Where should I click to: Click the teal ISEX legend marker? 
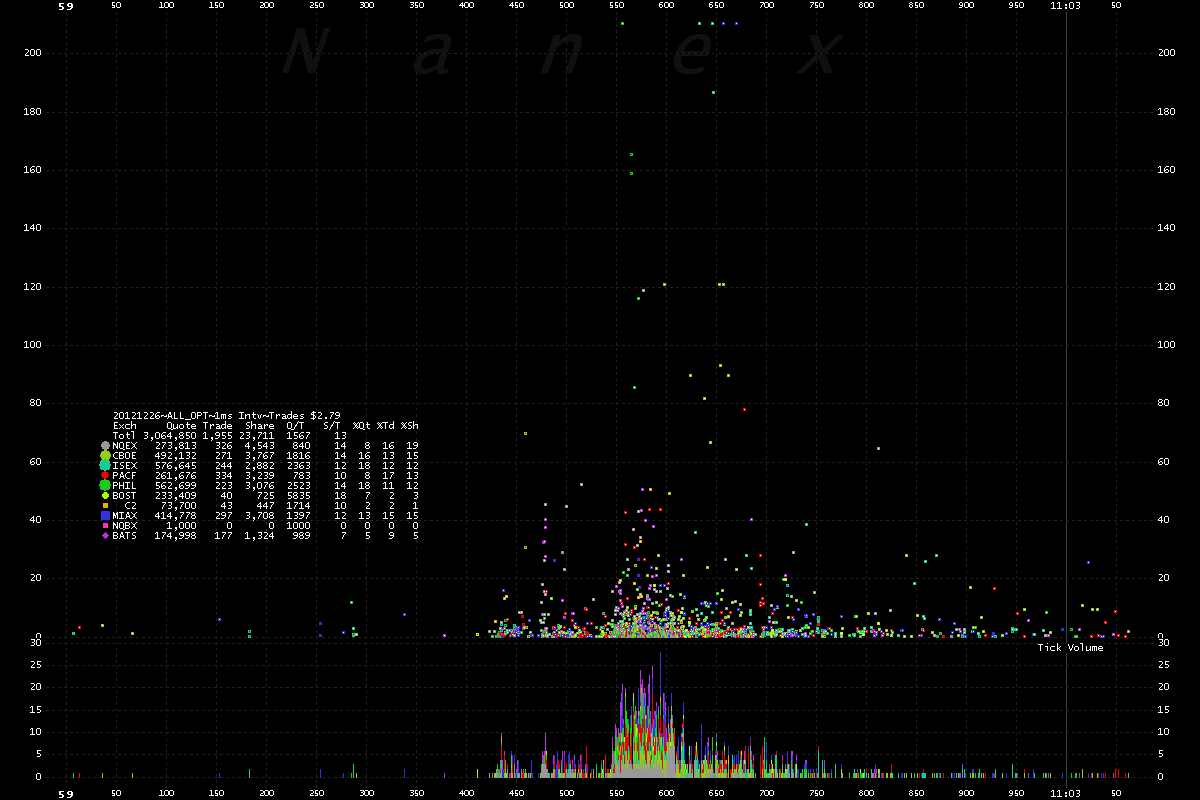pos(105,465)
